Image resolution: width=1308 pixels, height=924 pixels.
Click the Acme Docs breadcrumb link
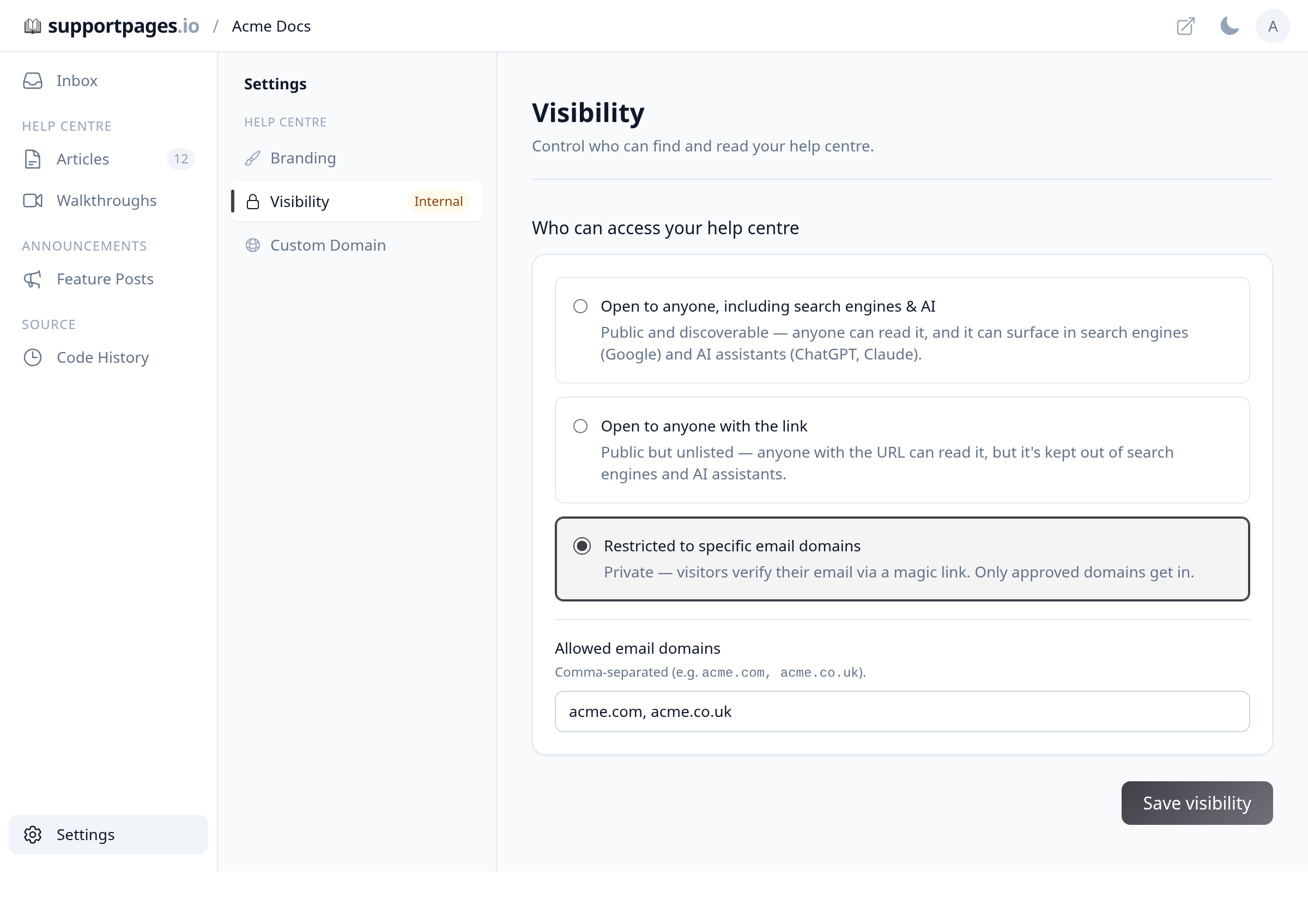(271, 26)
